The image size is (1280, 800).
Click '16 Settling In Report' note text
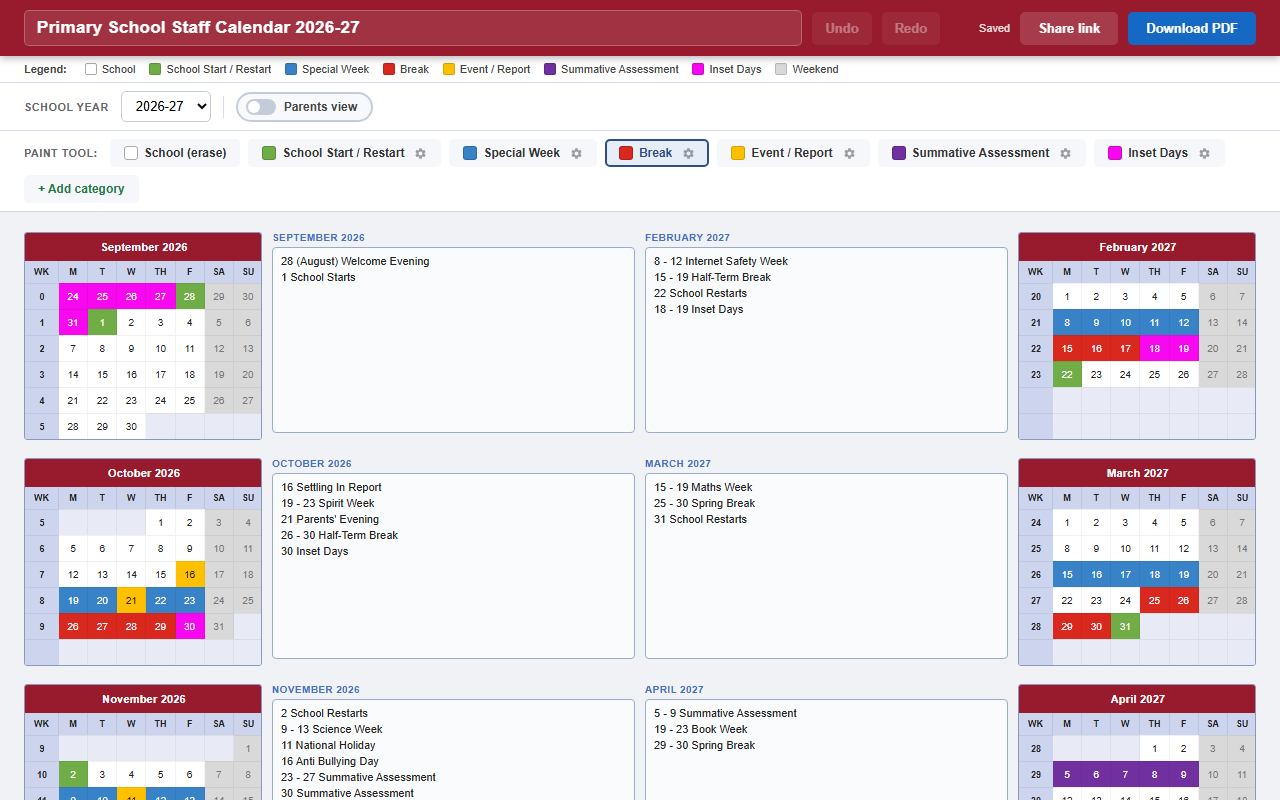(332, 487)
